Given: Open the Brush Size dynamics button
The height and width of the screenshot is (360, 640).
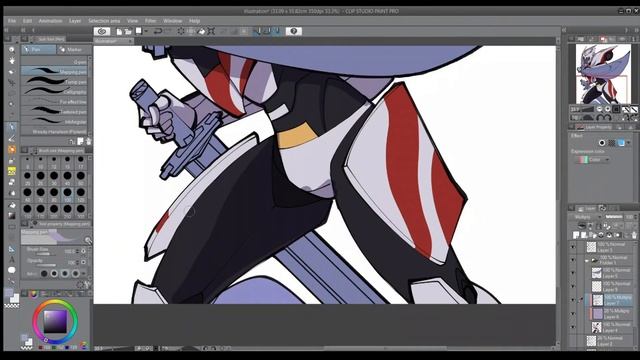Looking at the screenshot, I should point(84,251).
